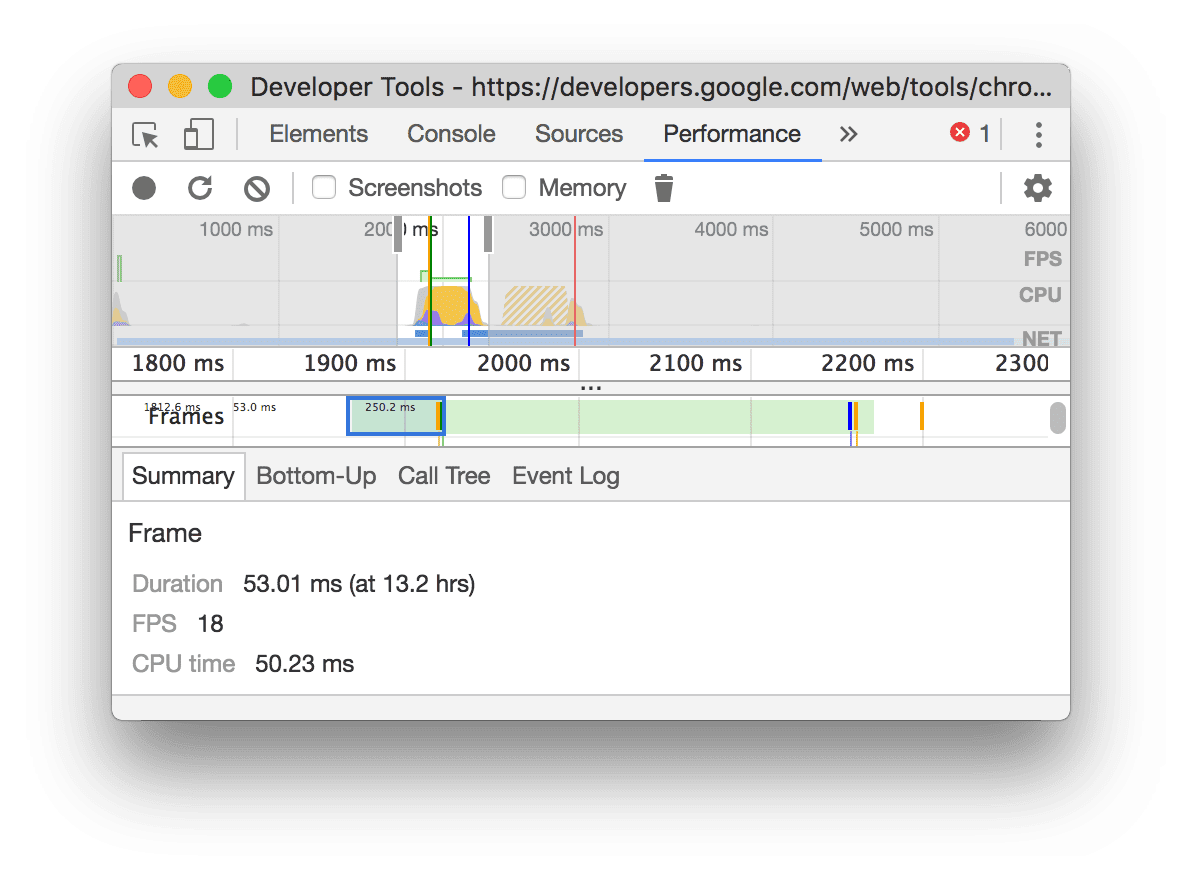The height and width of the screenshot is (880, 1182).
Task: Open the Sources panel
Action: [578, 134]
